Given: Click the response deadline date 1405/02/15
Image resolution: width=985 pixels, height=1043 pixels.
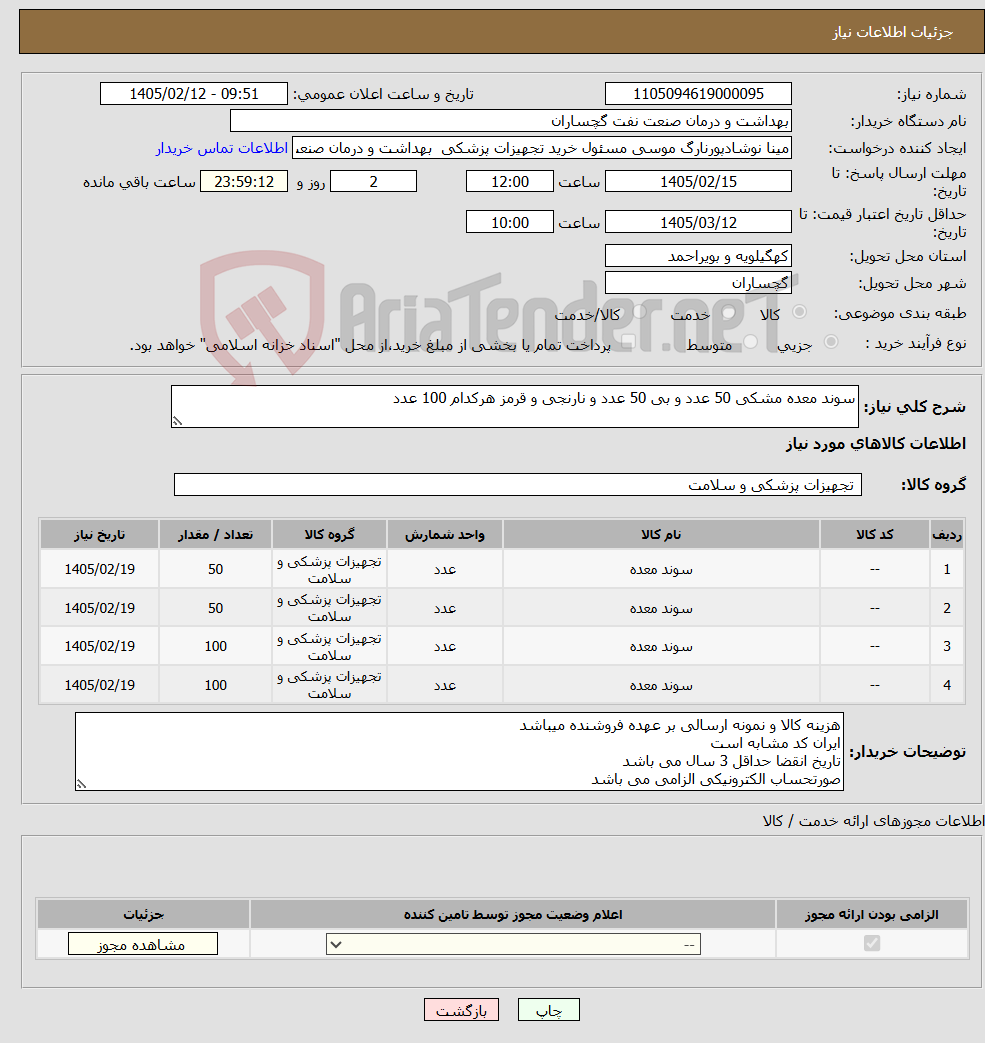Looking at the screenshot, I should [698, 182].
